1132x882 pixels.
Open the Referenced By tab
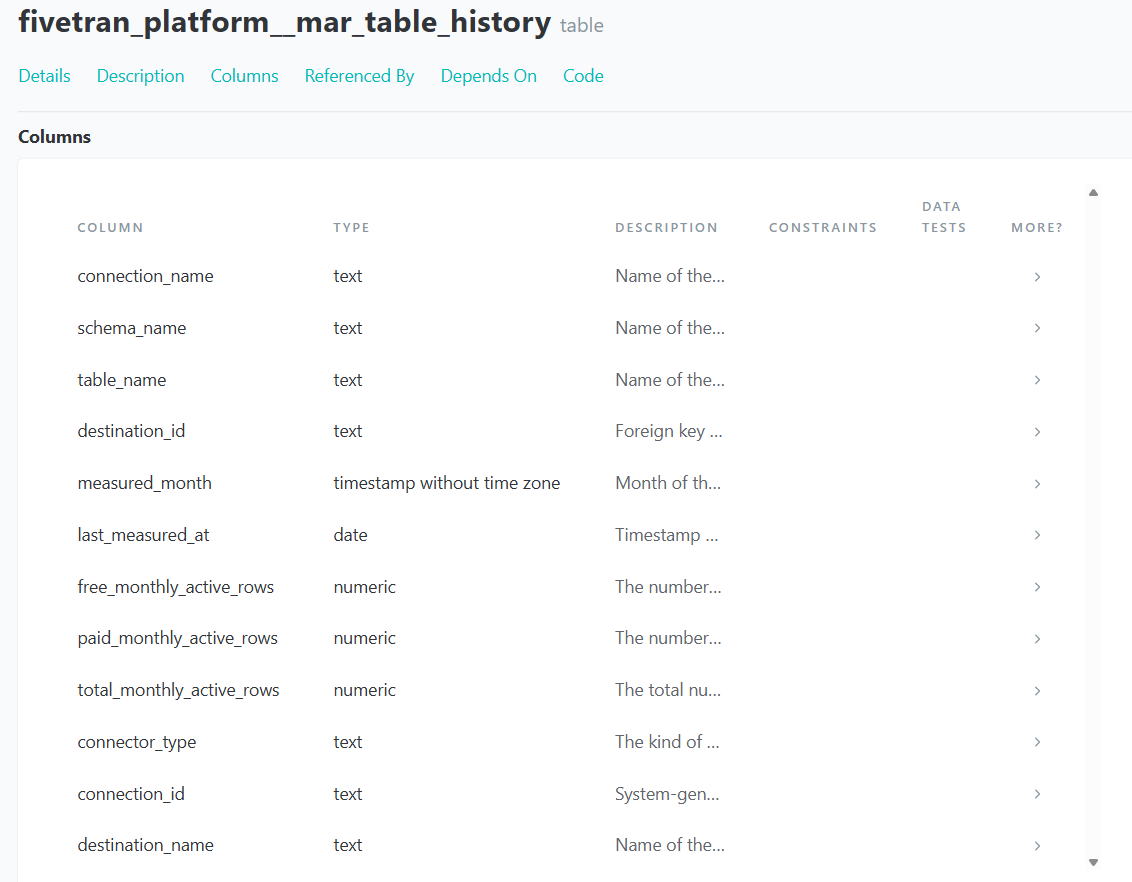click(359, 76)
